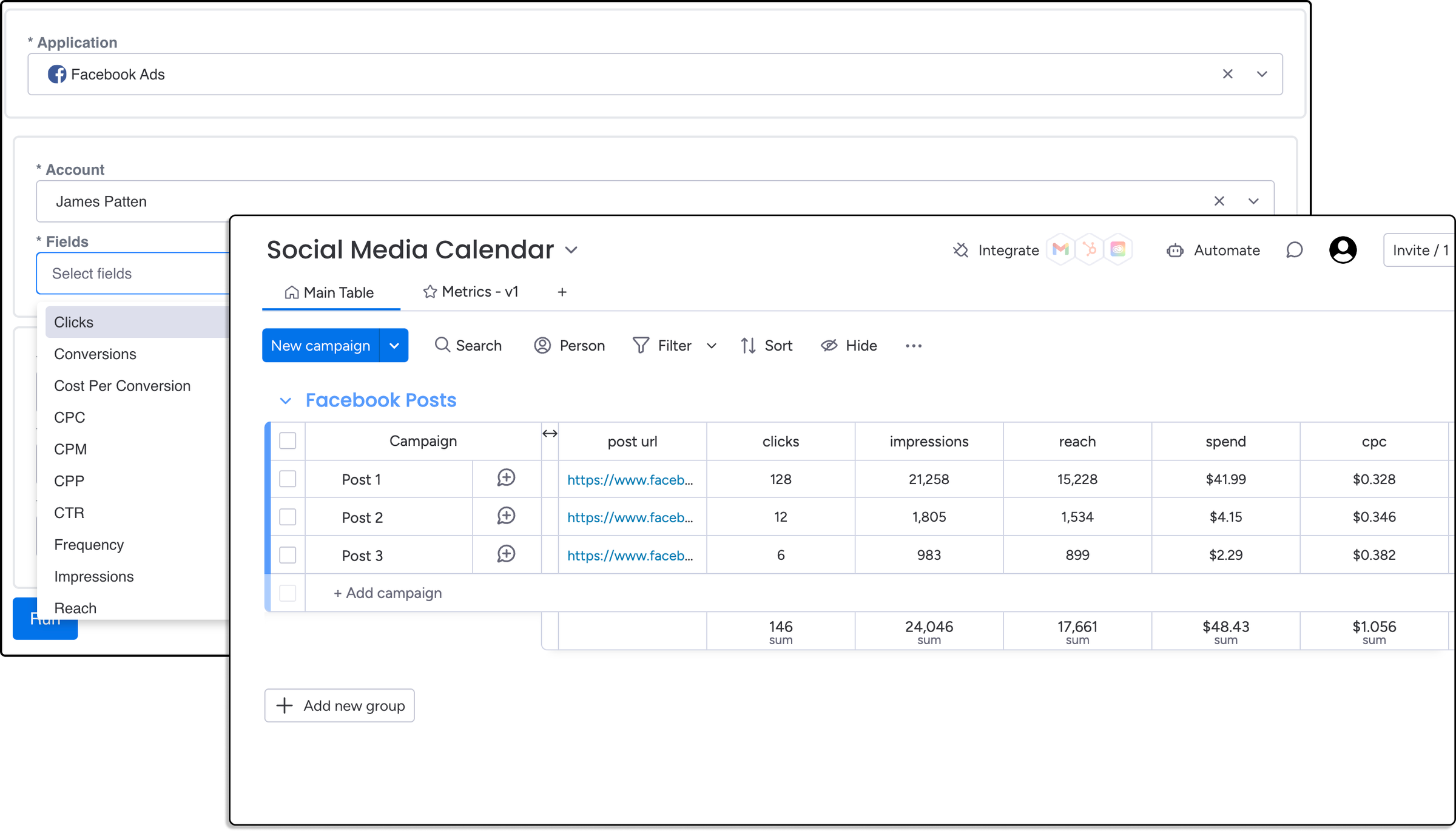Open the user profile avatar
This screenshot has width=1456, height=831.
coord(1343,250)
